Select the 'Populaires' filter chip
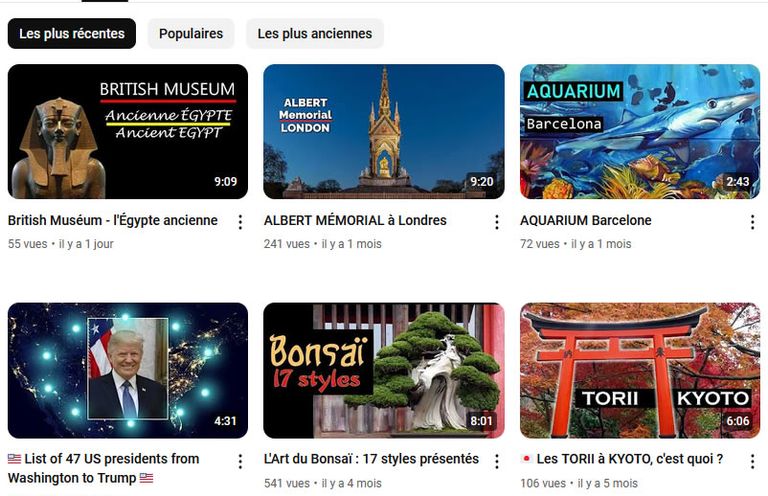Image resolution: width=768 pixels, height=496 pixels. click(191, 34)
